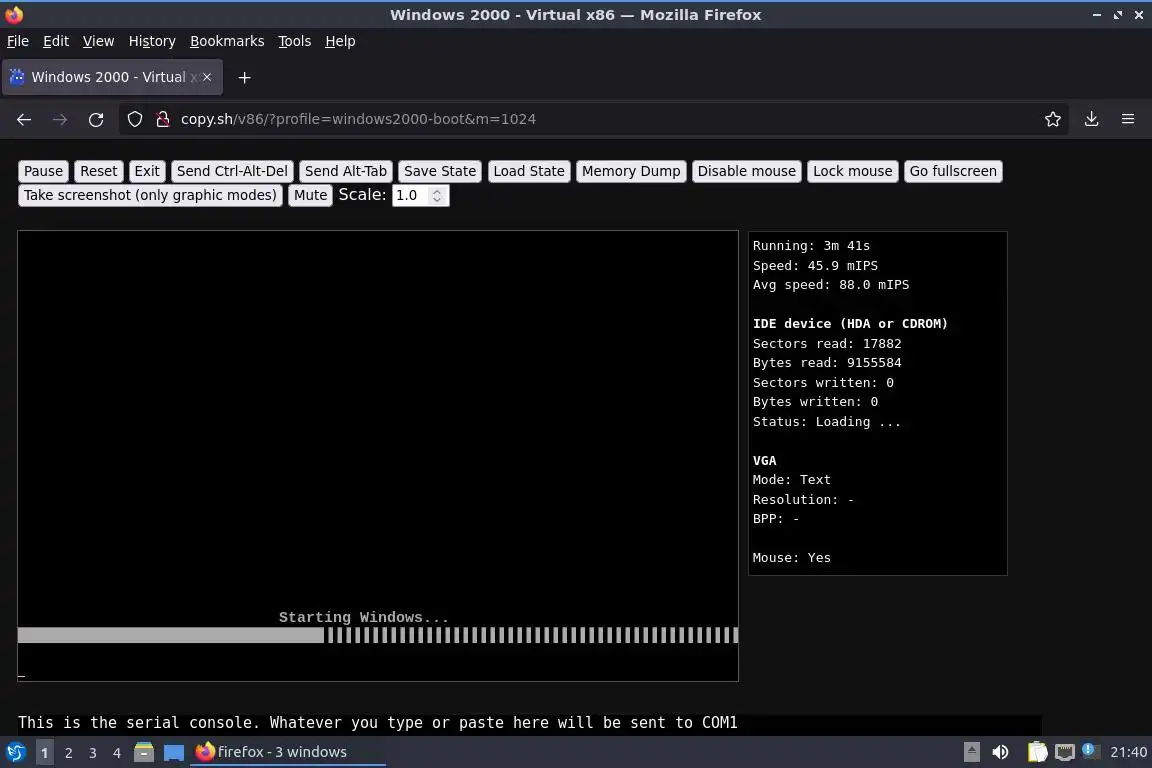This screenshot has height=768, width=1152.
Task: Click the Save State button
Action: point(439,171)
